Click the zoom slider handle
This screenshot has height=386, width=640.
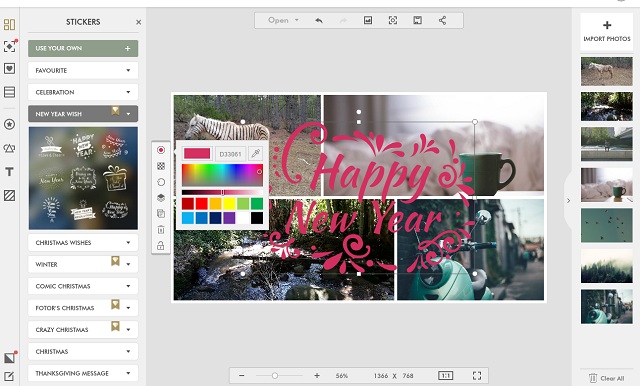[275, 375]
